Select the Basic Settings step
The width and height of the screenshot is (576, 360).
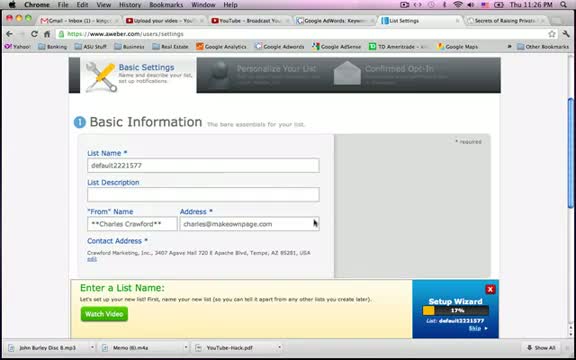138,75
